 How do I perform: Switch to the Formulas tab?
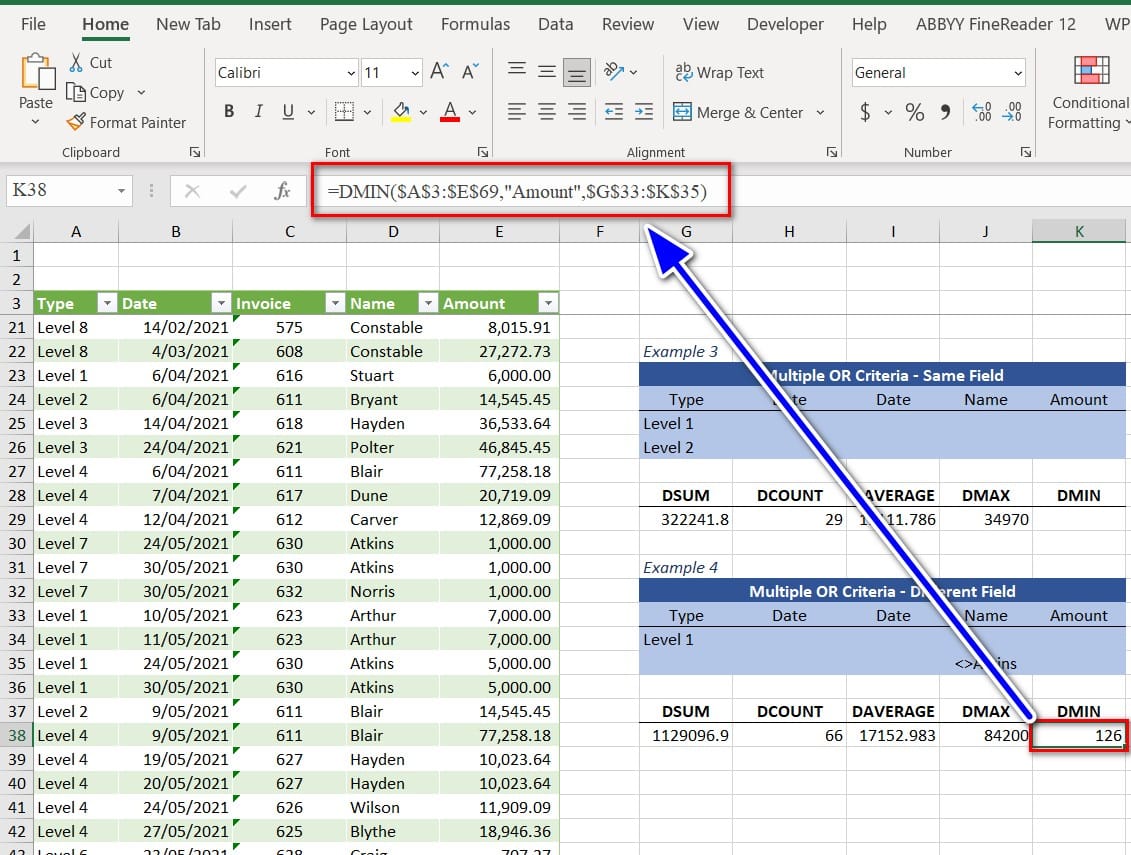click(x=475, y=24)
